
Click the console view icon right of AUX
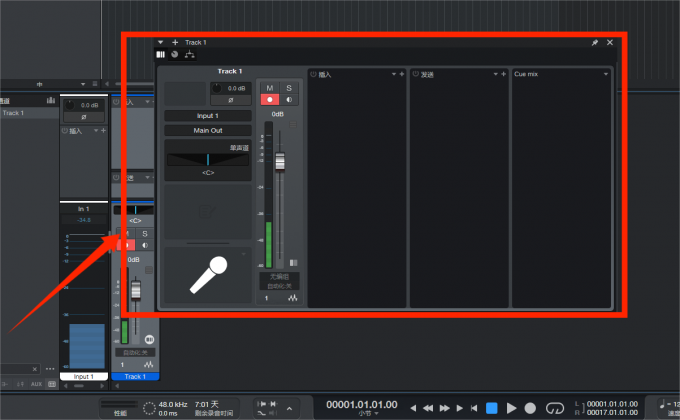tap(52, 384)
